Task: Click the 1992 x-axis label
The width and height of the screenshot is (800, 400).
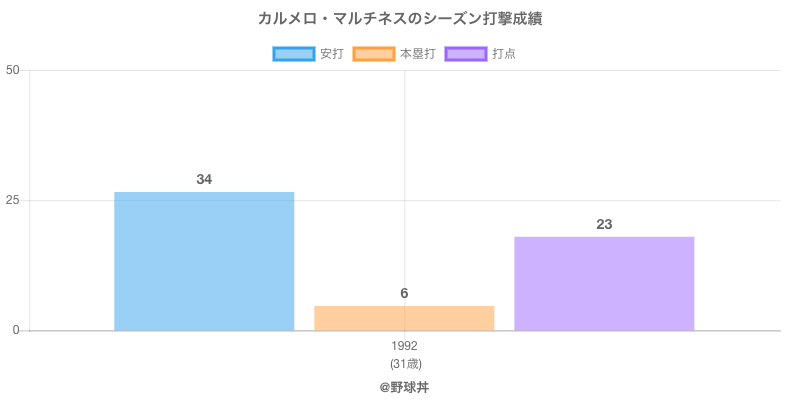Action: tap(404, 346)
